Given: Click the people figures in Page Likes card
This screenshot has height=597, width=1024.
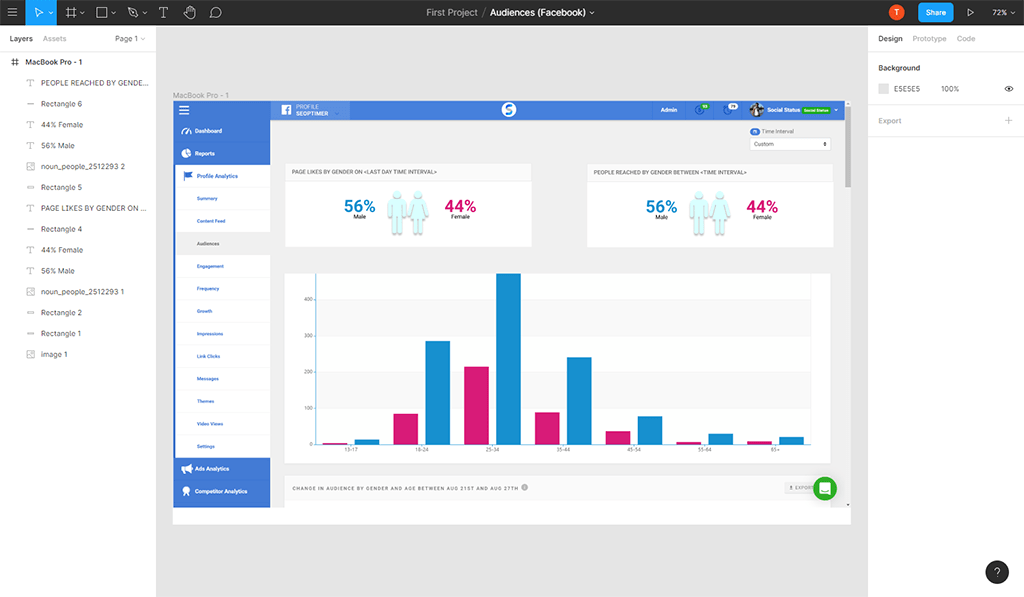Looking at the screenshot, I should coord(408,213).
